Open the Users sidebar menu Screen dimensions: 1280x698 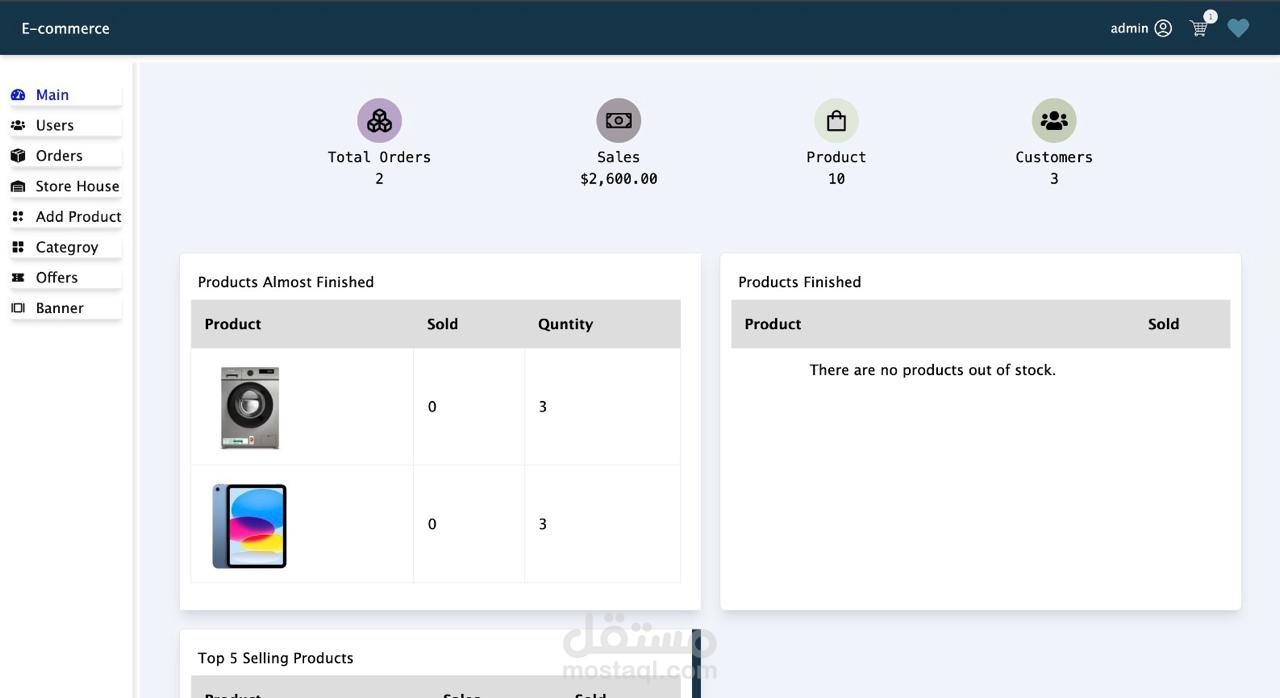point(55,126)
